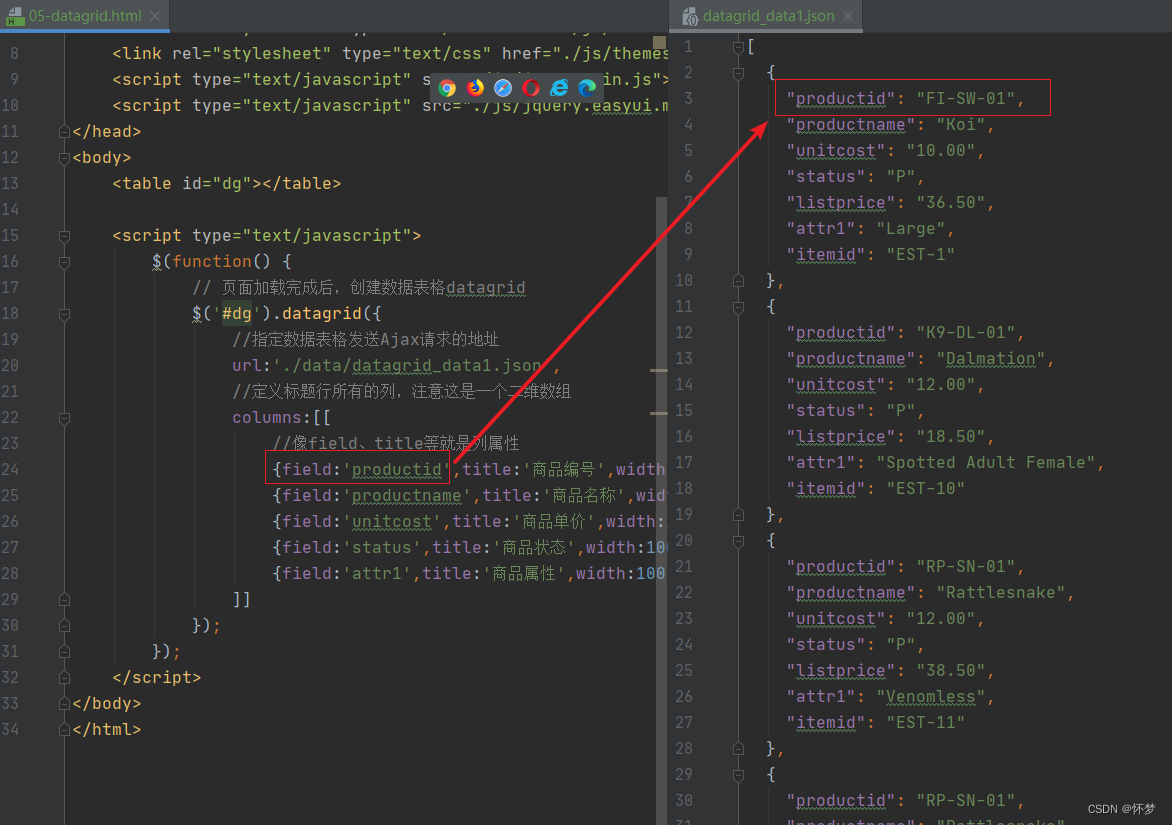Click "Venomless" attr1 value in JSON
This screenshot has width=1172, height=825.
point(930,696)
